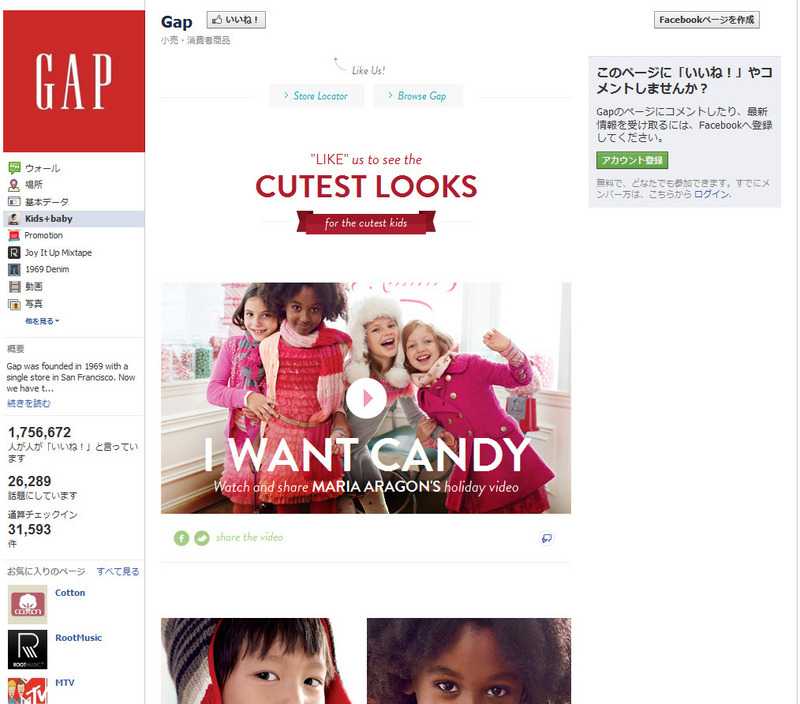The height and width of the screenshot is (704, 800).
Task: Play the I Want Candy video
Action: 366,398
